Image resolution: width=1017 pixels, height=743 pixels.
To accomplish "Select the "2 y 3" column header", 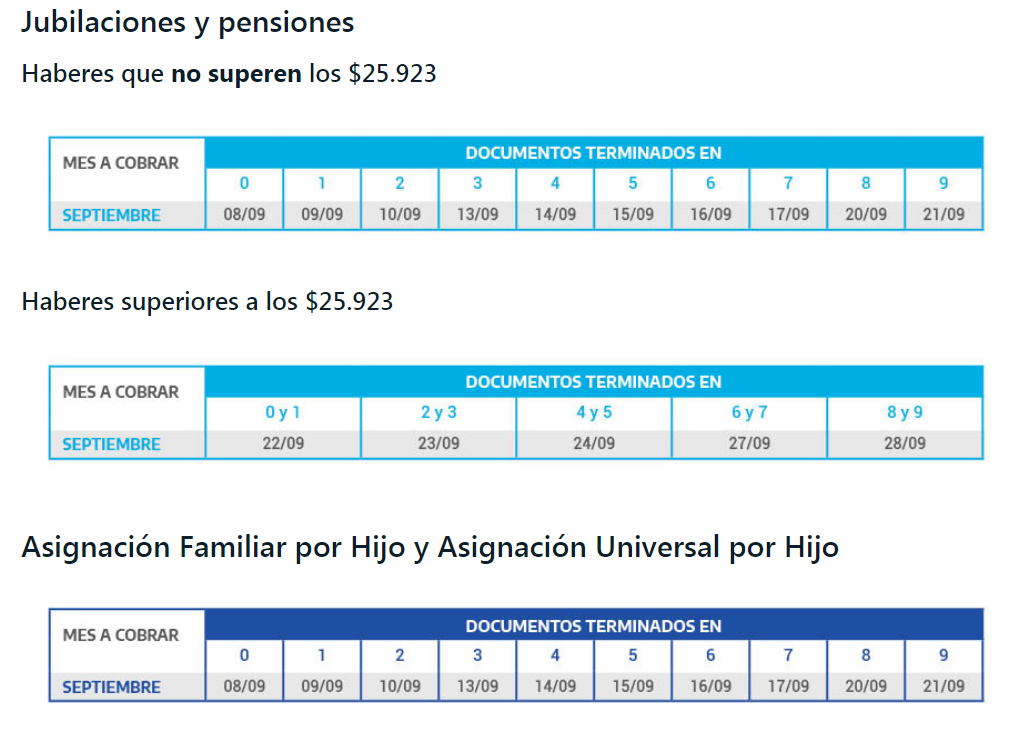I will [438, 413].
